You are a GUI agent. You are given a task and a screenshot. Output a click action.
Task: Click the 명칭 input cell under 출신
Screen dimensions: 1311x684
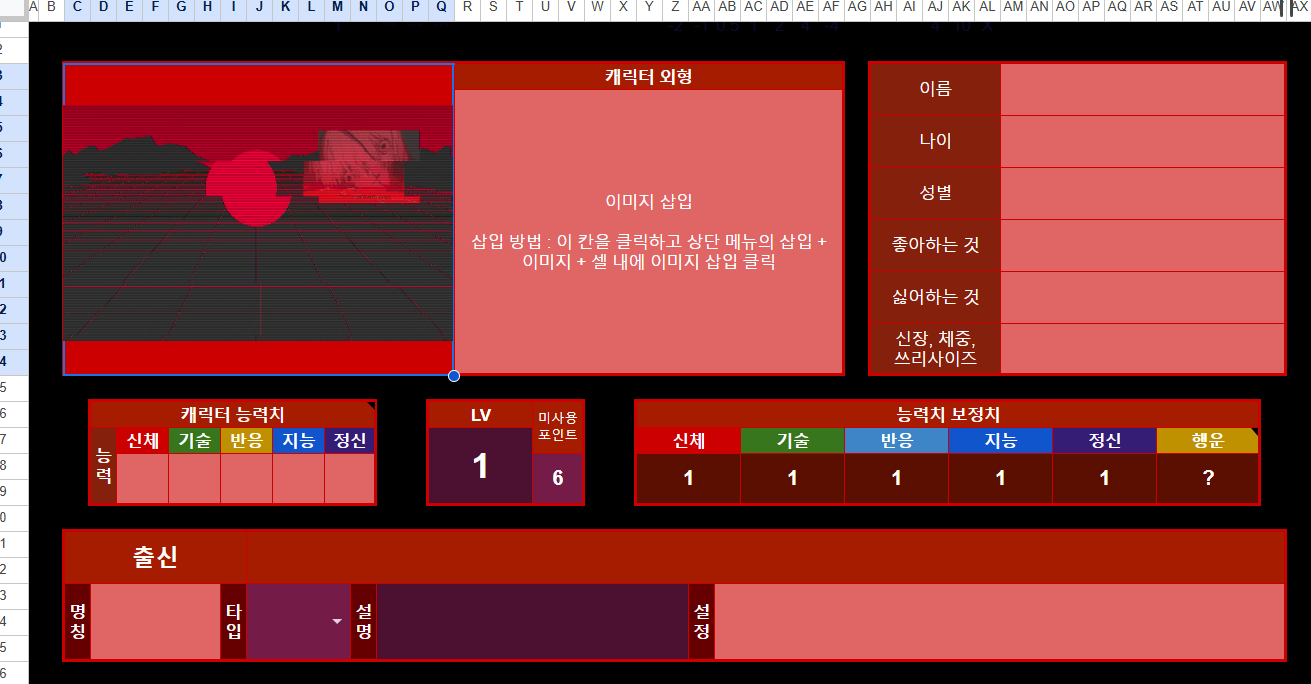click(x=155, y=622)
